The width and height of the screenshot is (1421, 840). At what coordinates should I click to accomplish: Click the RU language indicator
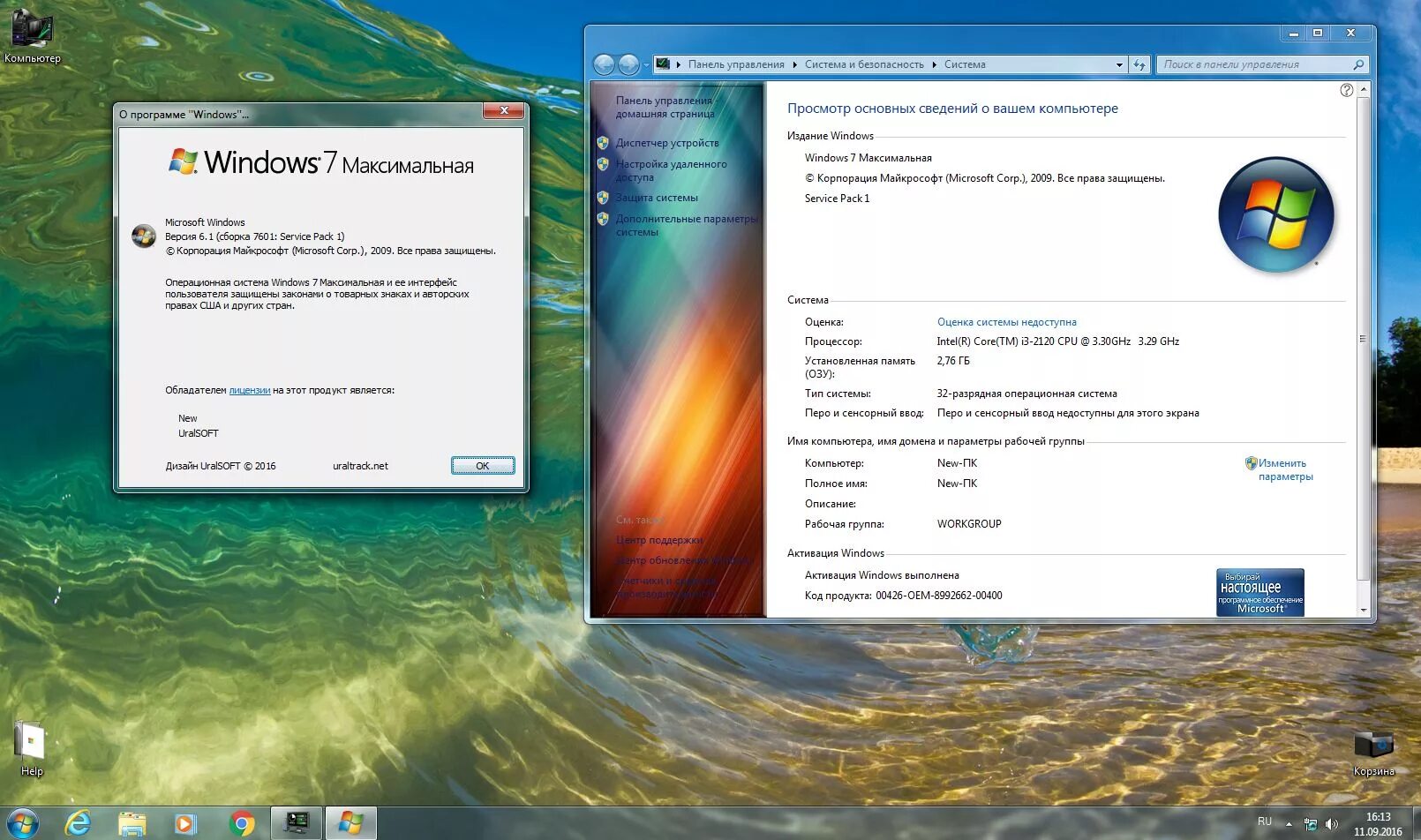(x=1265, y=821)
